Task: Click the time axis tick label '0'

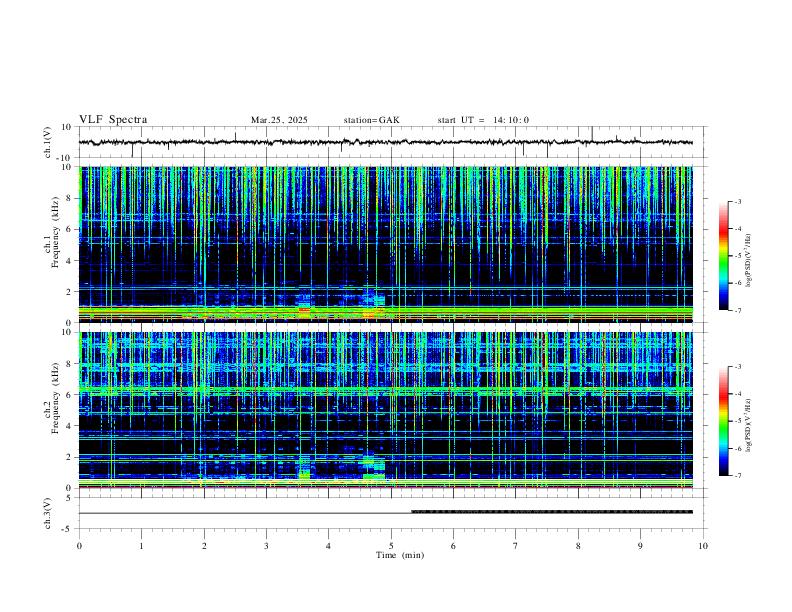Action: 79,546
